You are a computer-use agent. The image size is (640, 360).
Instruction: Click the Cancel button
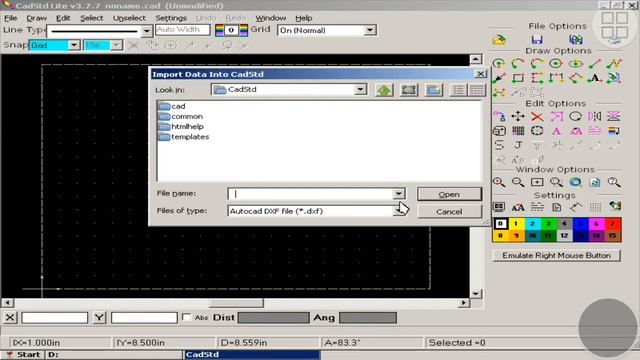coord(449,211)
